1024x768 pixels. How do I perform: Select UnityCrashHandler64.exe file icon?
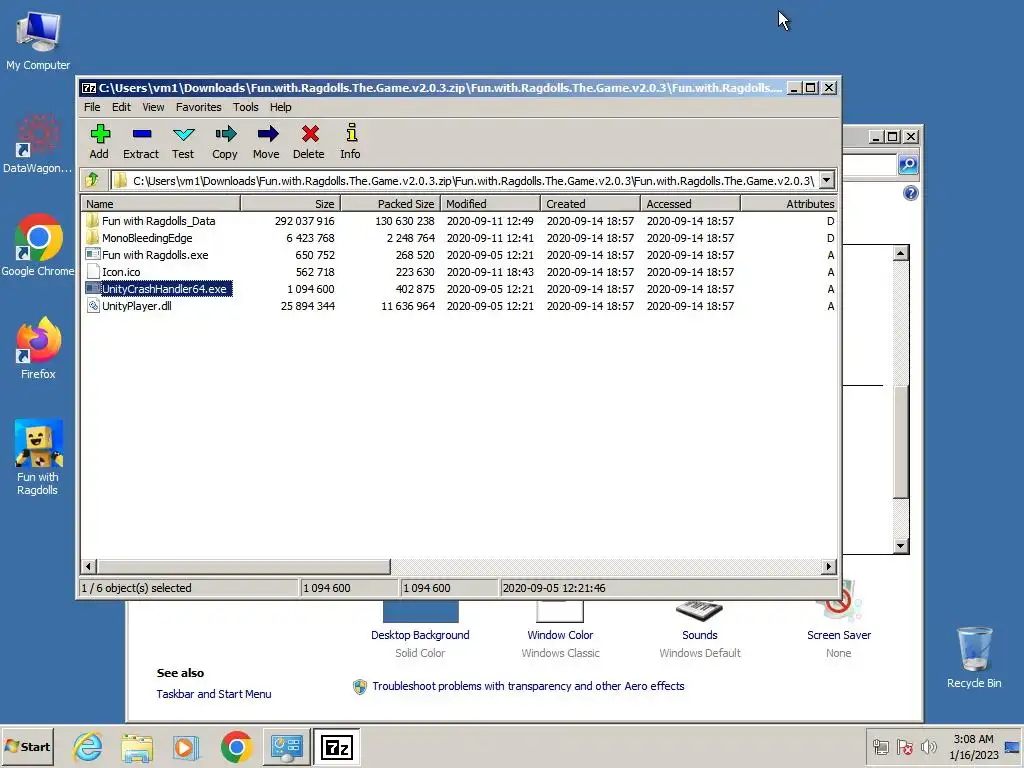click(93, 289)
